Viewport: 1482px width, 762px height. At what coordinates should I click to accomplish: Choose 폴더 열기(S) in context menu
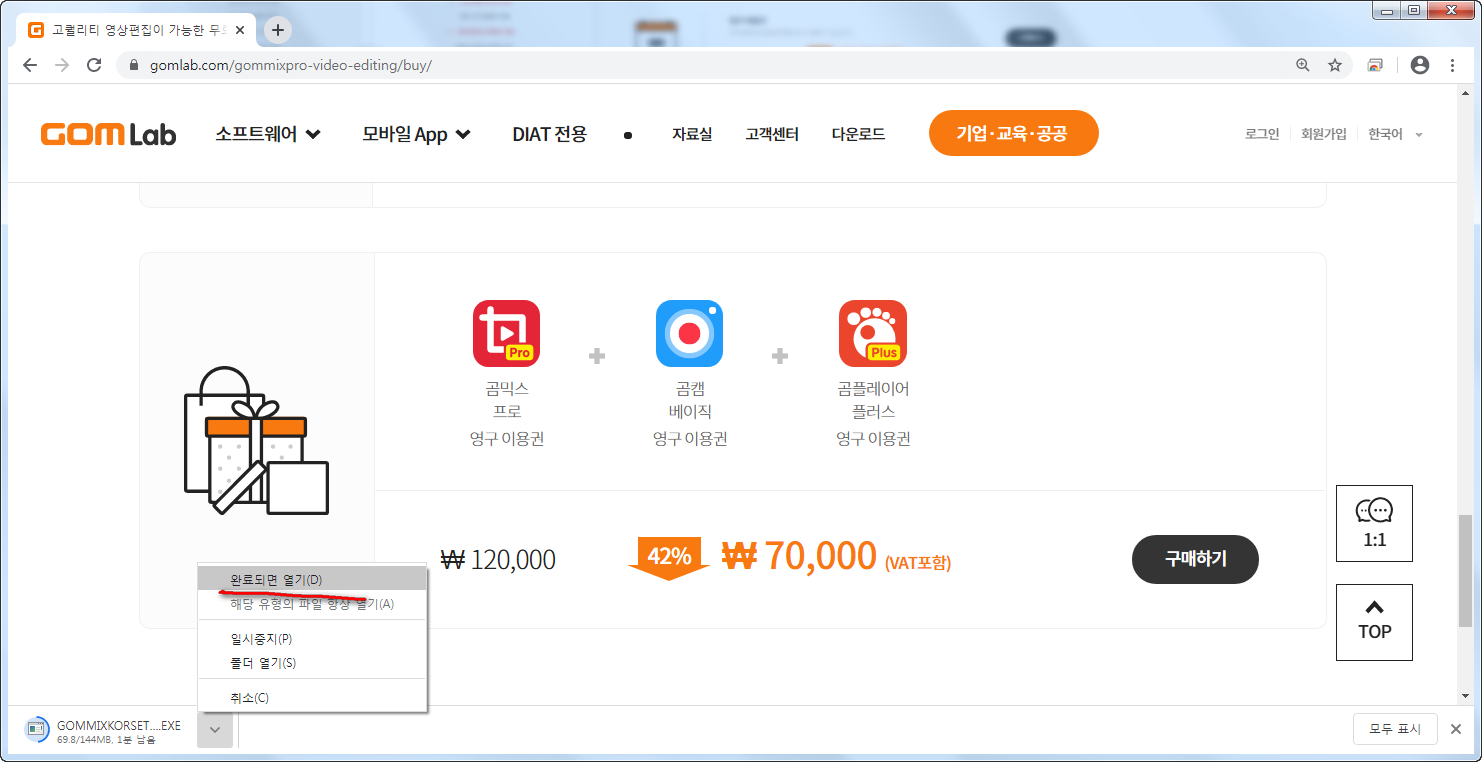tap(312, 663)
